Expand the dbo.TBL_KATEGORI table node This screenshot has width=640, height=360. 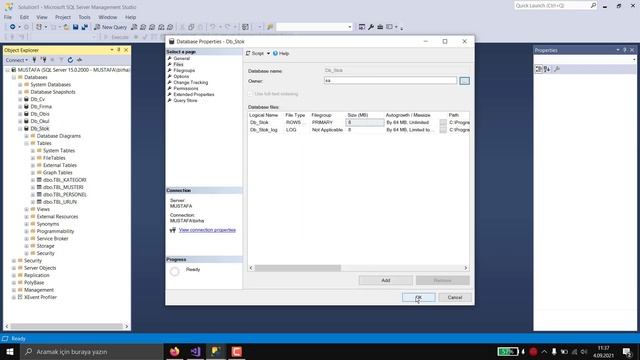point(33,180)
